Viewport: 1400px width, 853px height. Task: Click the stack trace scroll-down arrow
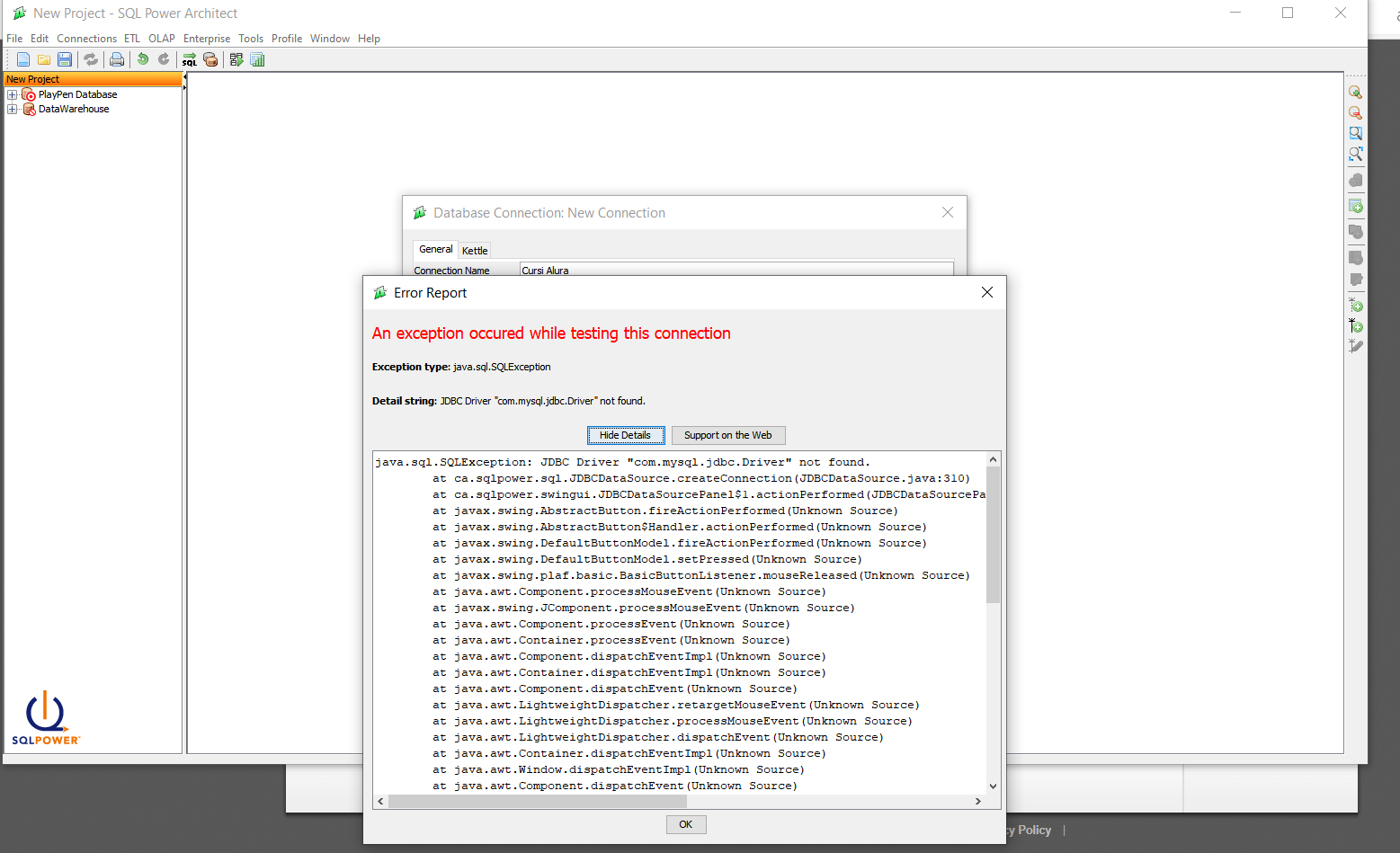(x=993, y=786)
